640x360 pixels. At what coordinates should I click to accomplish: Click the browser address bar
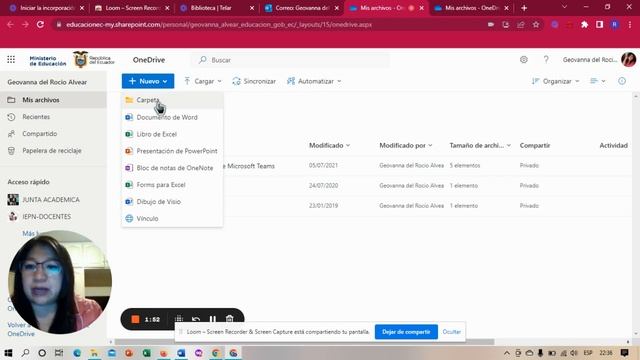tap(269, 24)
